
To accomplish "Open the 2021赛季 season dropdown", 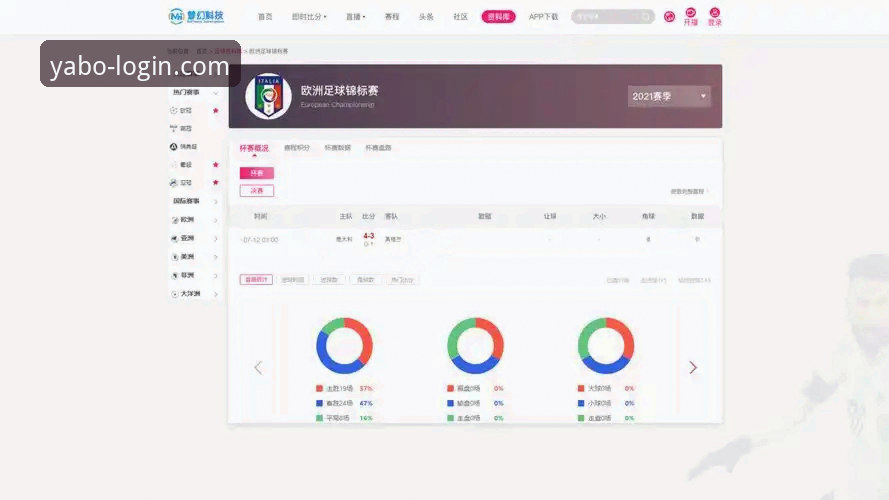I will pos(669,96).
